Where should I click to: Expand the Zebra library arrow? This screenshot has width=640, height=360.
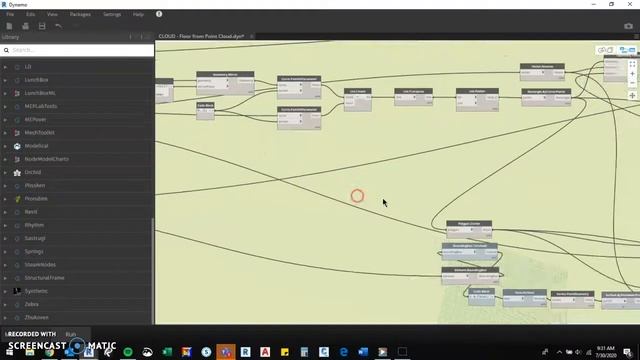pos(5,304)
